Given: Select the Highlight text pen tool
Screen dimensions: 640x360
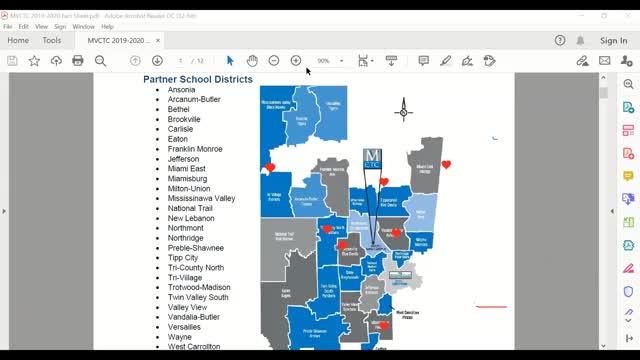Looking at the screenshot, I should tap(446, 61).
